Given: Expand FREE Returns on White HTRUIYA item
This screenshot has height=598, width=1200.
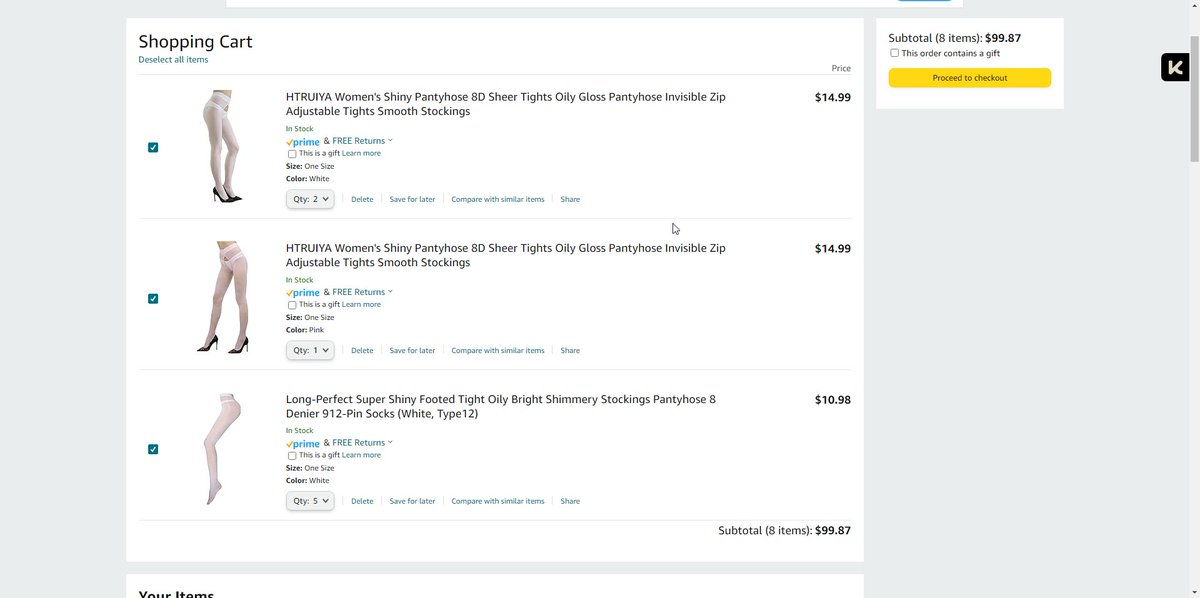Looking at the screenshot, I should tap(362, 141).
